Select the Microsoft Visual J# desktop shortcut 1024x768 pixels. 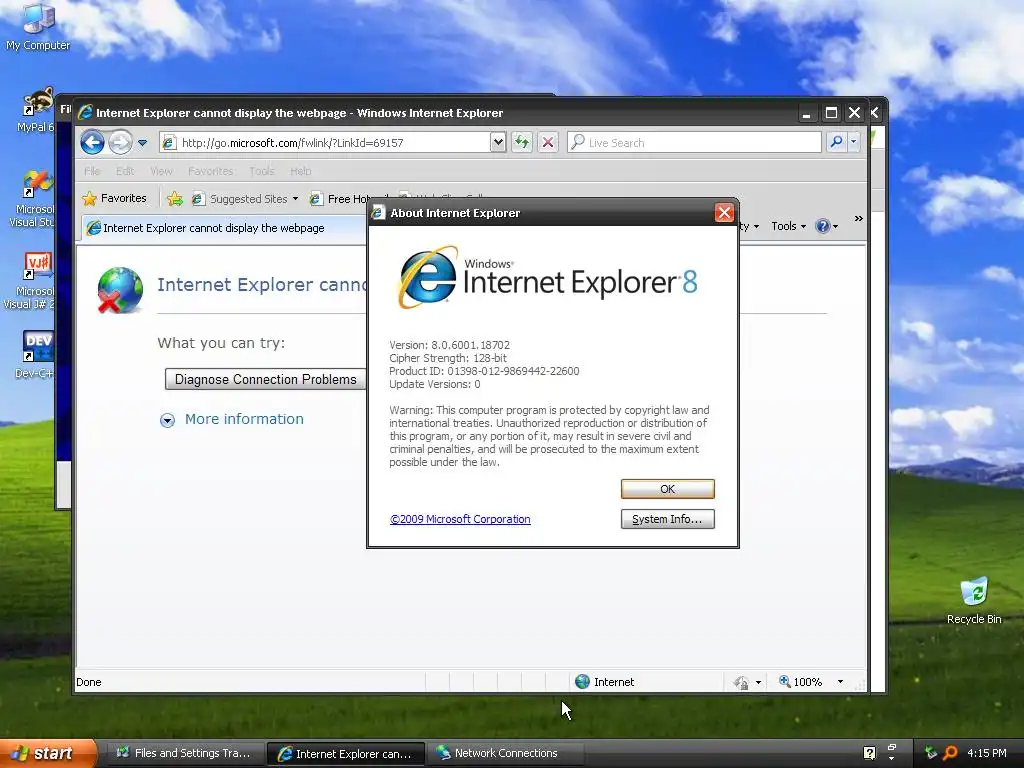(31, 281)
